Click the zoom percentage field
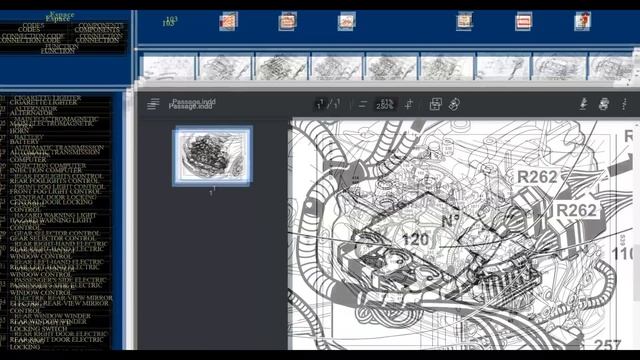The width and height of the screenshot is (640, 360). [x=384, y=104]
